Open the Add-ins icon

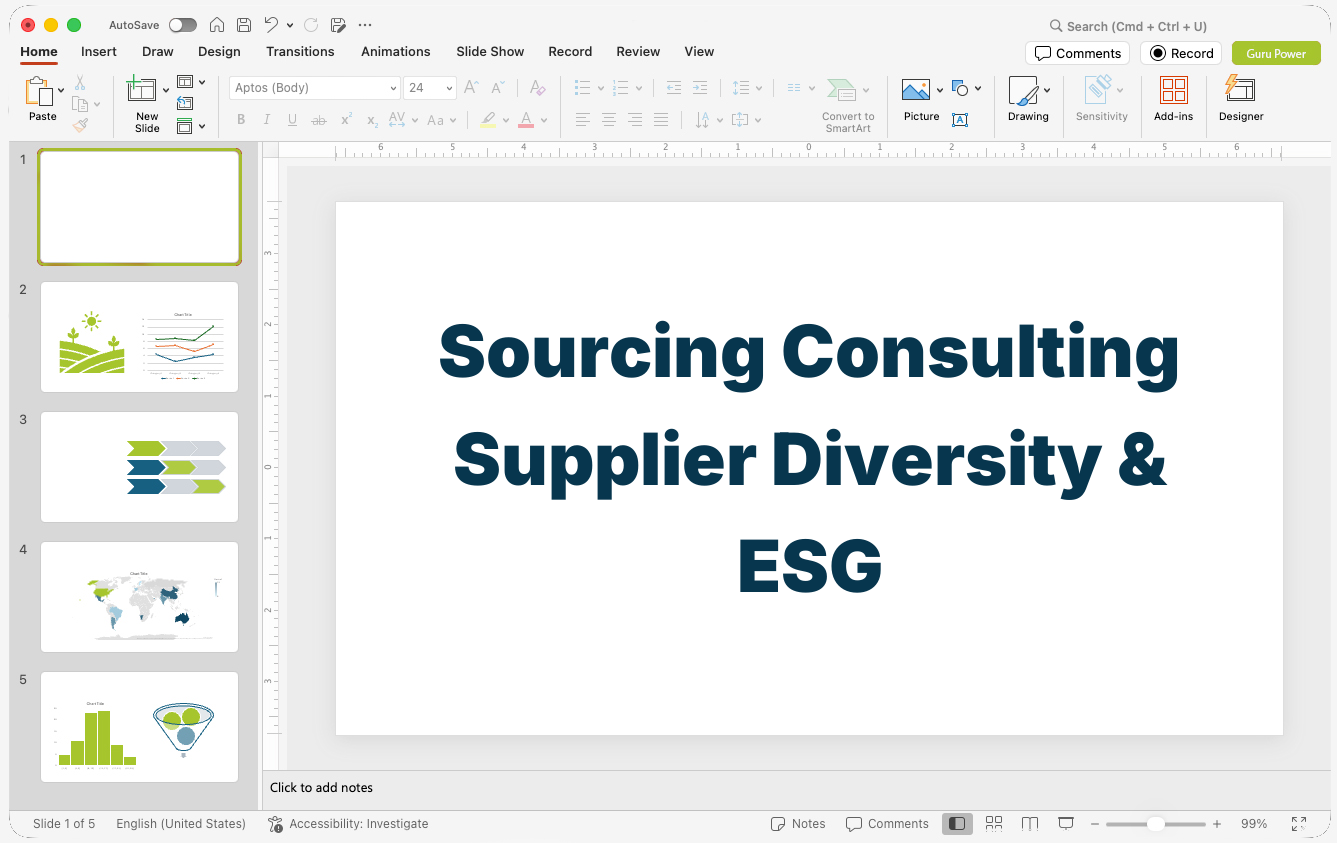[1174, 90]
